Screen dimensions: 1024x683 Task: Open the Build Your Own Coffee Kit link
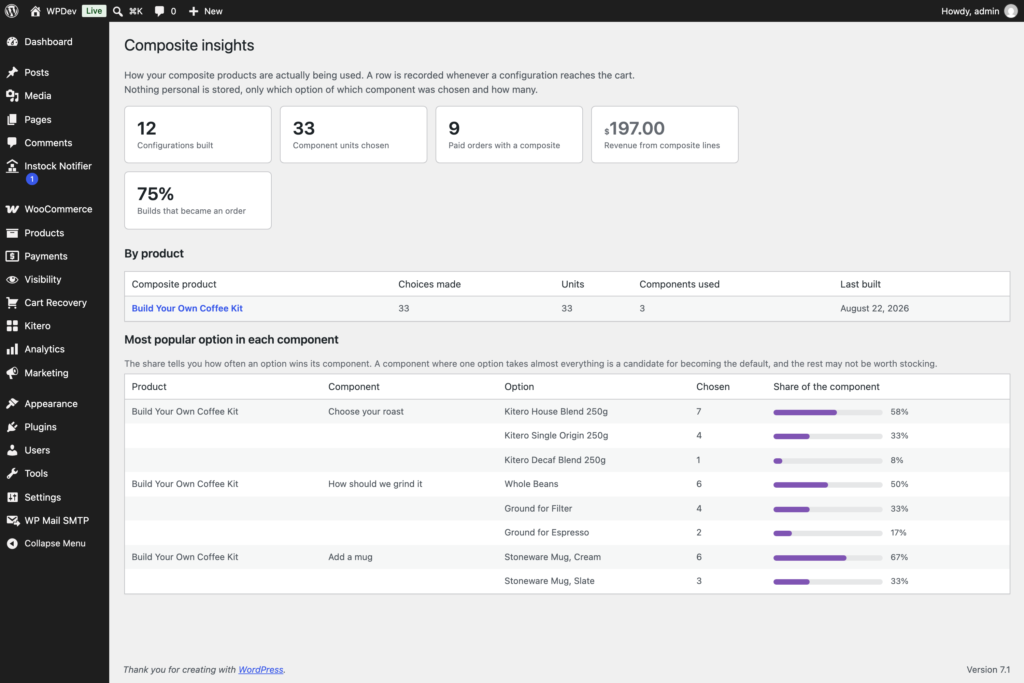(x=187, y=308)
